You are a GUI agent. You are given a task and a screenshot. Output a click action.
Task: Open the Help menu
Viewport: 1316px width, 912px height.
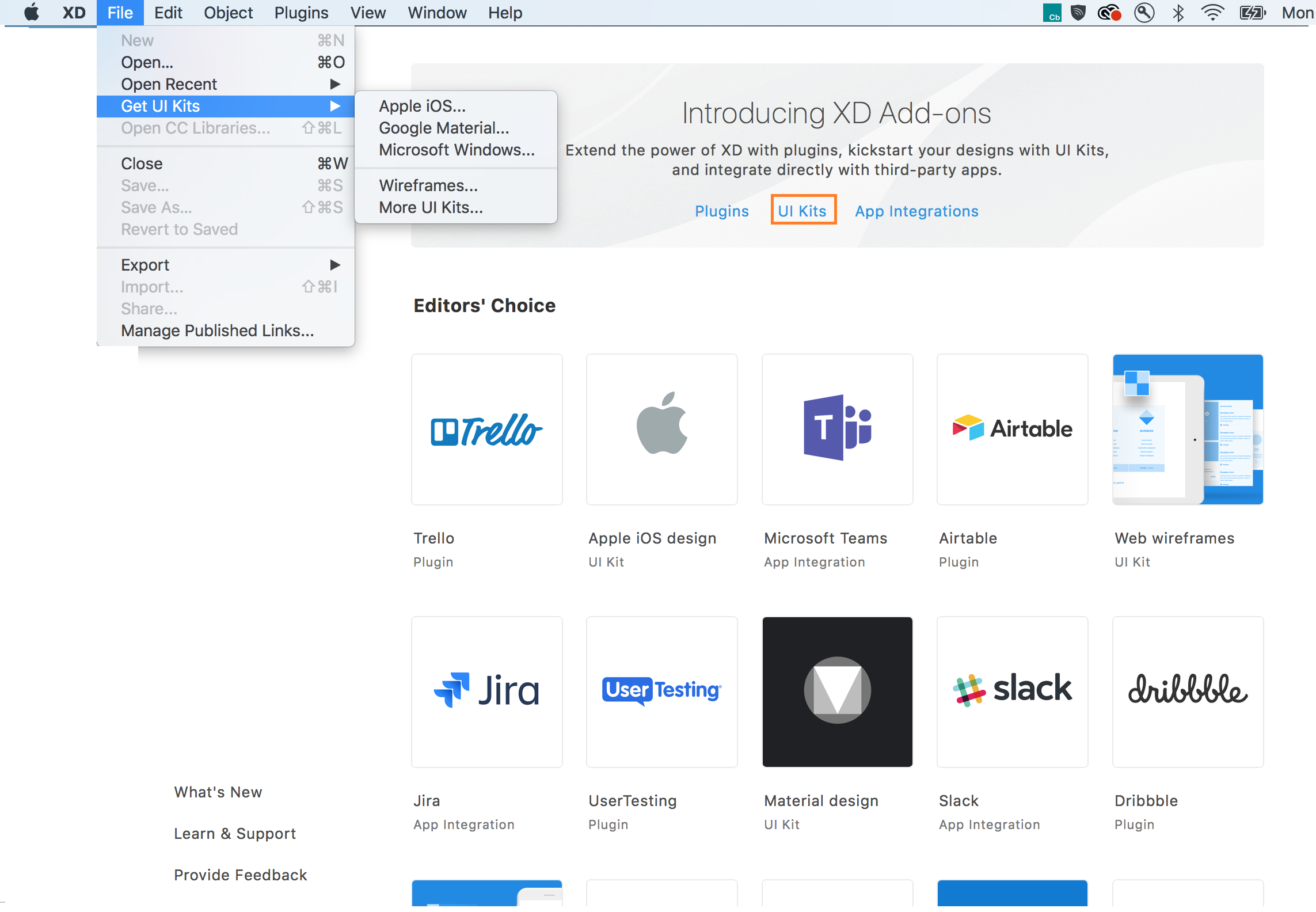505,13
